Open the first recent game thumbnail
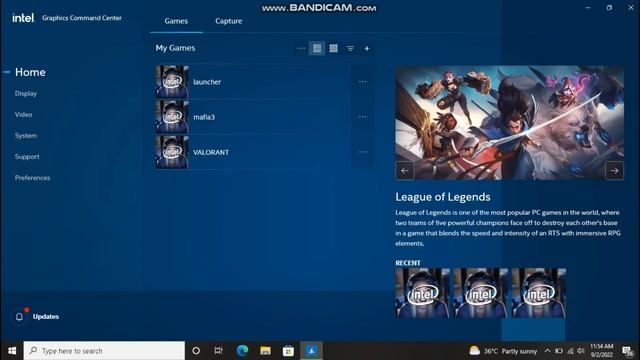This screenshot has width=640, height=360. [x=422, y=293]
